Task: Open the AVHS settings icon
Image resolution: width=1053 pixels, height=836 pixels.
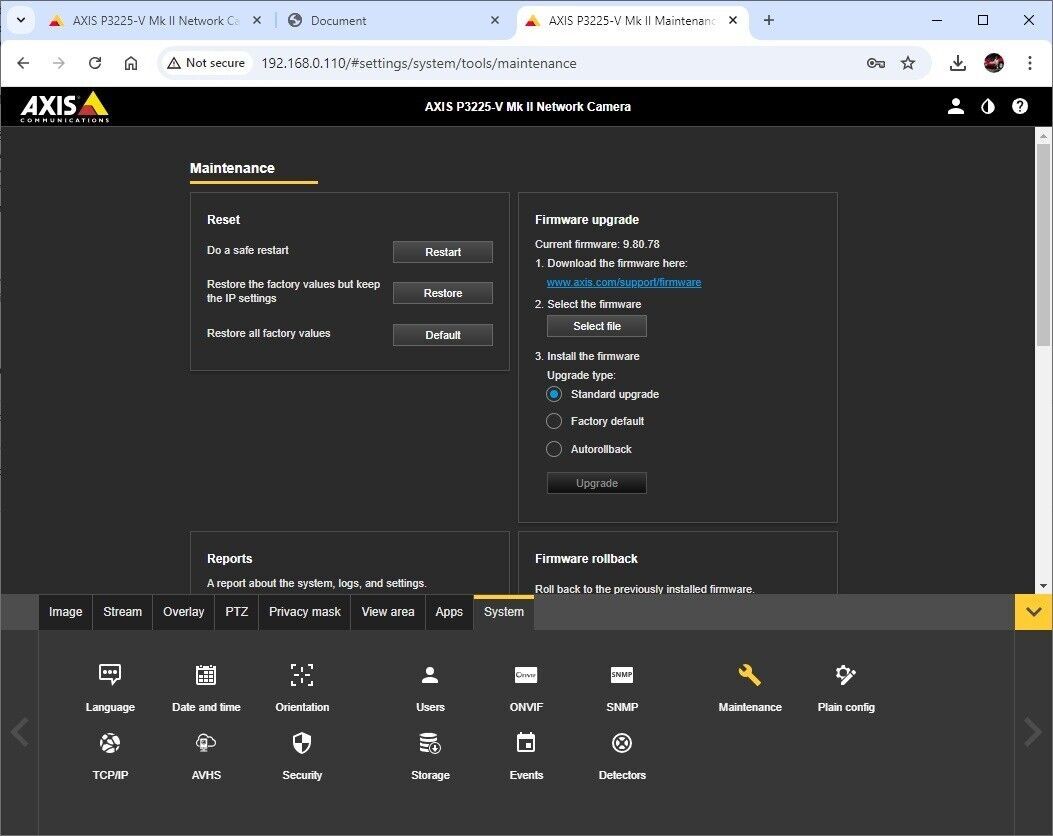Action: pyautogui.click(x=205, y=743)
